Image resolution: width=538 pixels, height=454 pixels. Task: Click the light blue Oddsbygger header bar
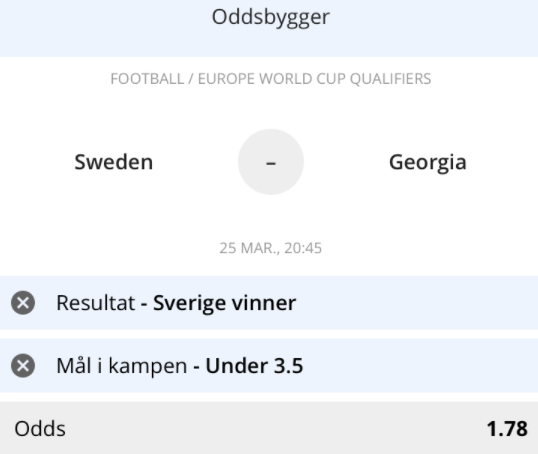click(269, 28)
